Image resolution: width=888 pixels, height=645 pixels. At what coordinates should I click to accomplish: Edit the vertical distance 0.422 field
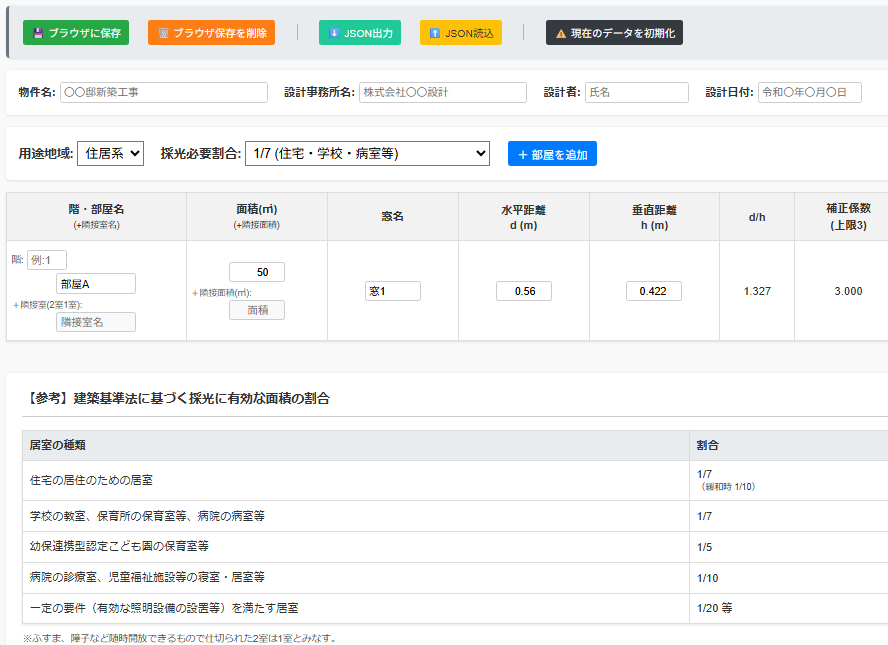click(654, 291)
